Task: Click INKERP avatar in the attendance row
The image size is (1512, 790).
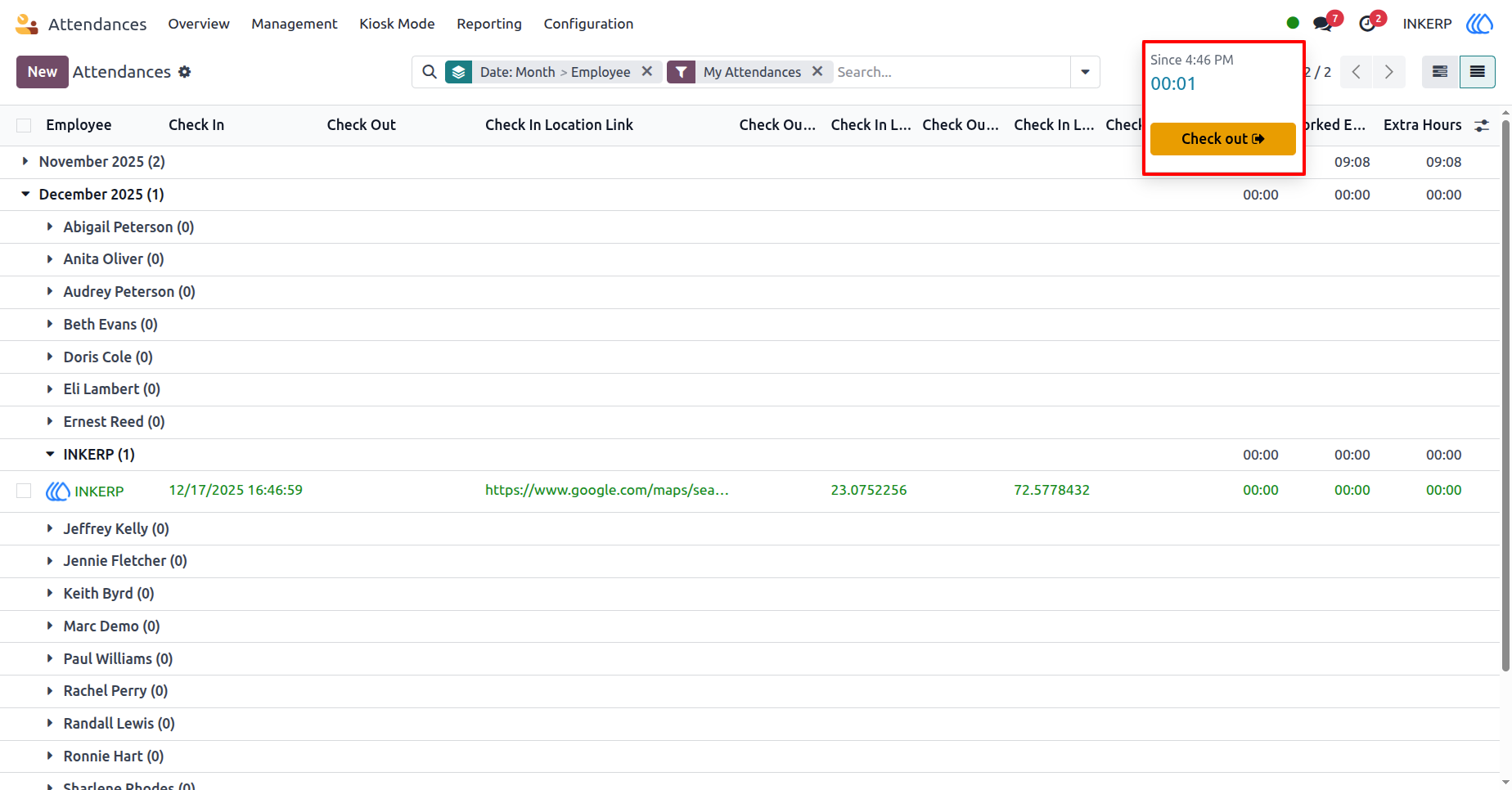Action: point(57,491)
